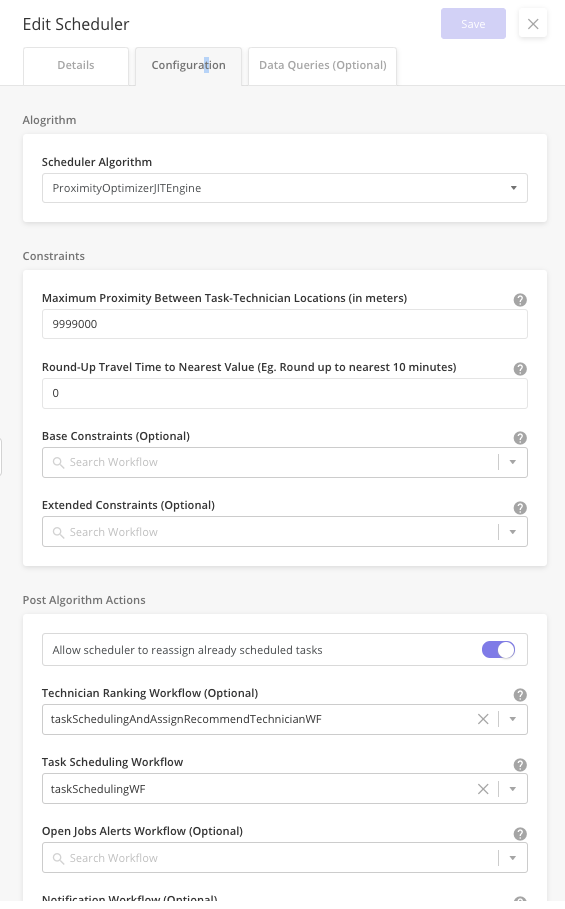Image resolution: width=565 pixels, height=909 pixels.
Task: Expand Open Jobs Alerts Workflow dropdown arrow
Action: tap(513, 858)
